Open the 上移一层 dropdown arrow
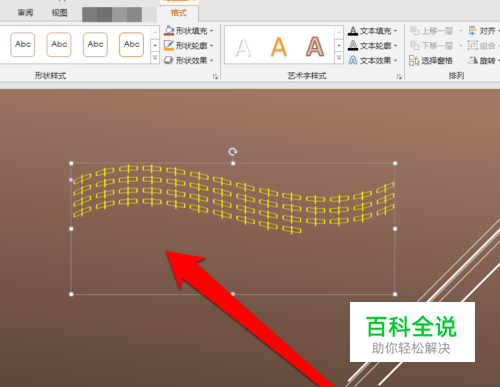Screen dimensions: 500x387 pyautogui.click(x=460, y=31)
